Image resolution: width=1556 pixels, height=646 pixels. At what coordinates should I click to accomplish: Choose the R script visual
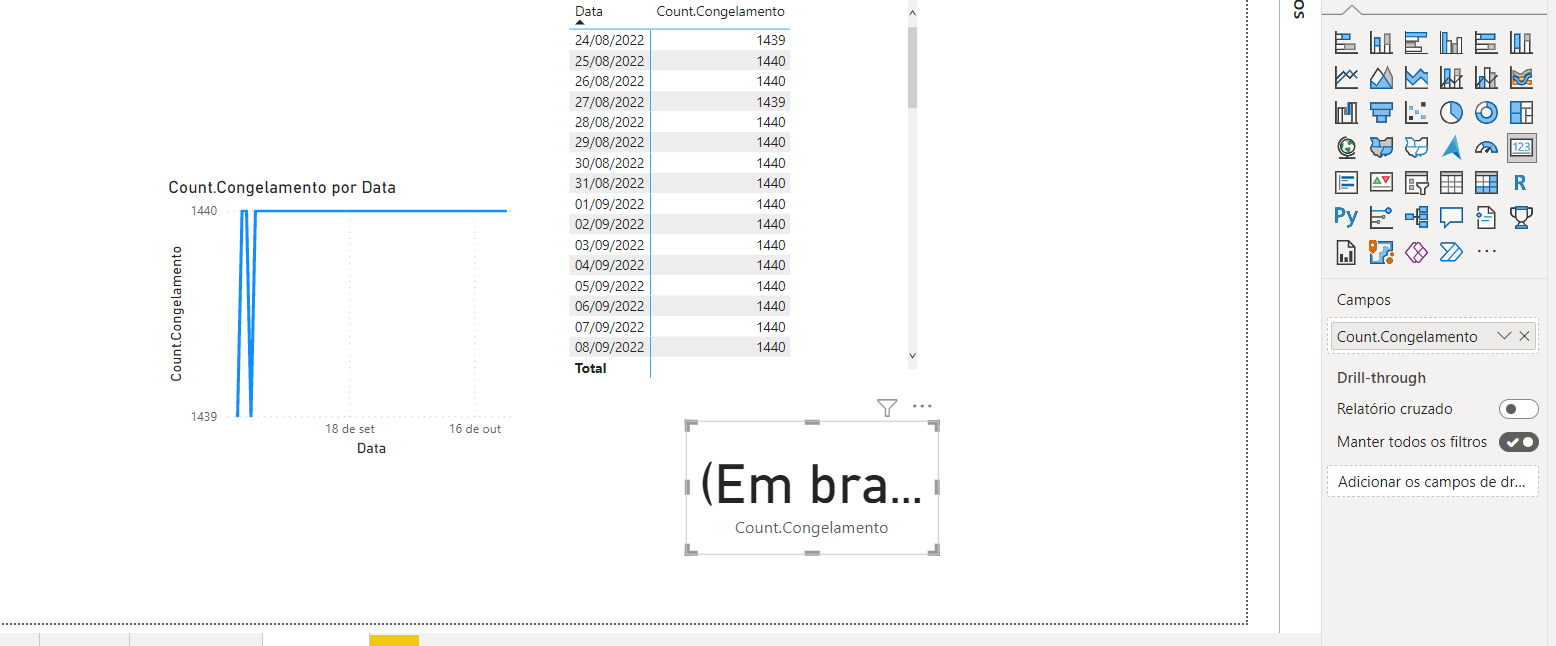[x=1521, y=183]
